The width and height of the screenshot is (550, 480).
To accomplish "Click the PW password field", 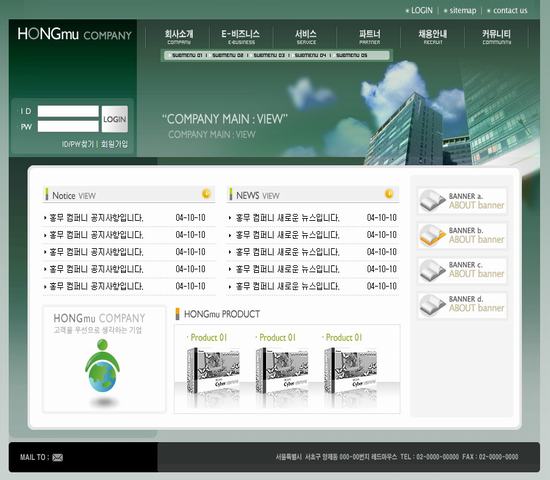I will click(68, 127).
